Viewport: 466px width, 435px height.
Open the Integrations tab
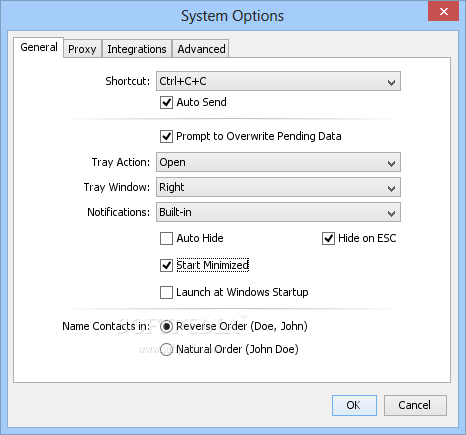(137, 49)
